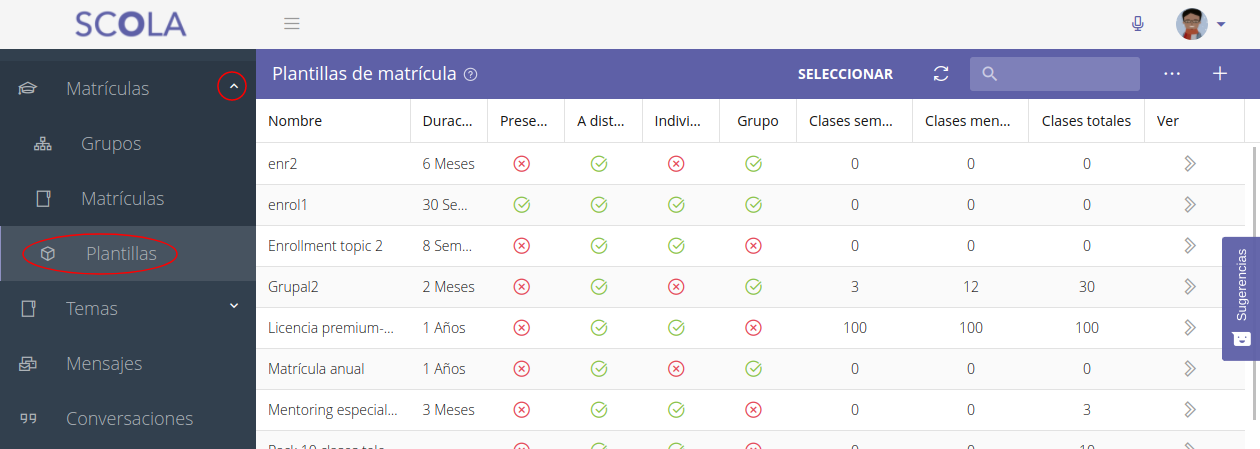Click the SELECCIONAR button

[845, 74]
